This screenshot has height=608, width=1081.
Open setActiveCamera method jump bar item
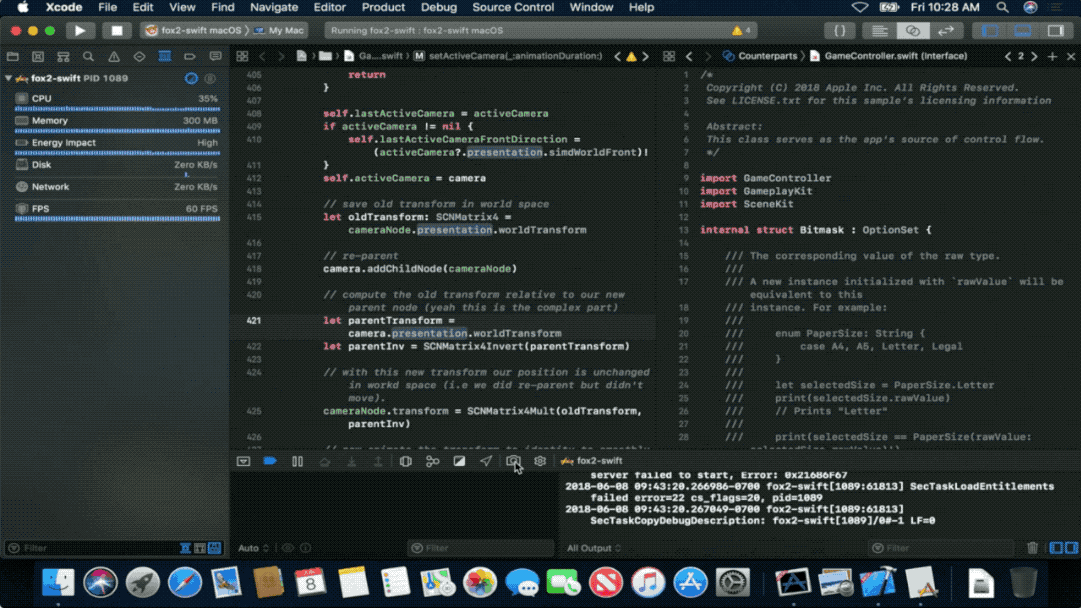click(507, 56)
